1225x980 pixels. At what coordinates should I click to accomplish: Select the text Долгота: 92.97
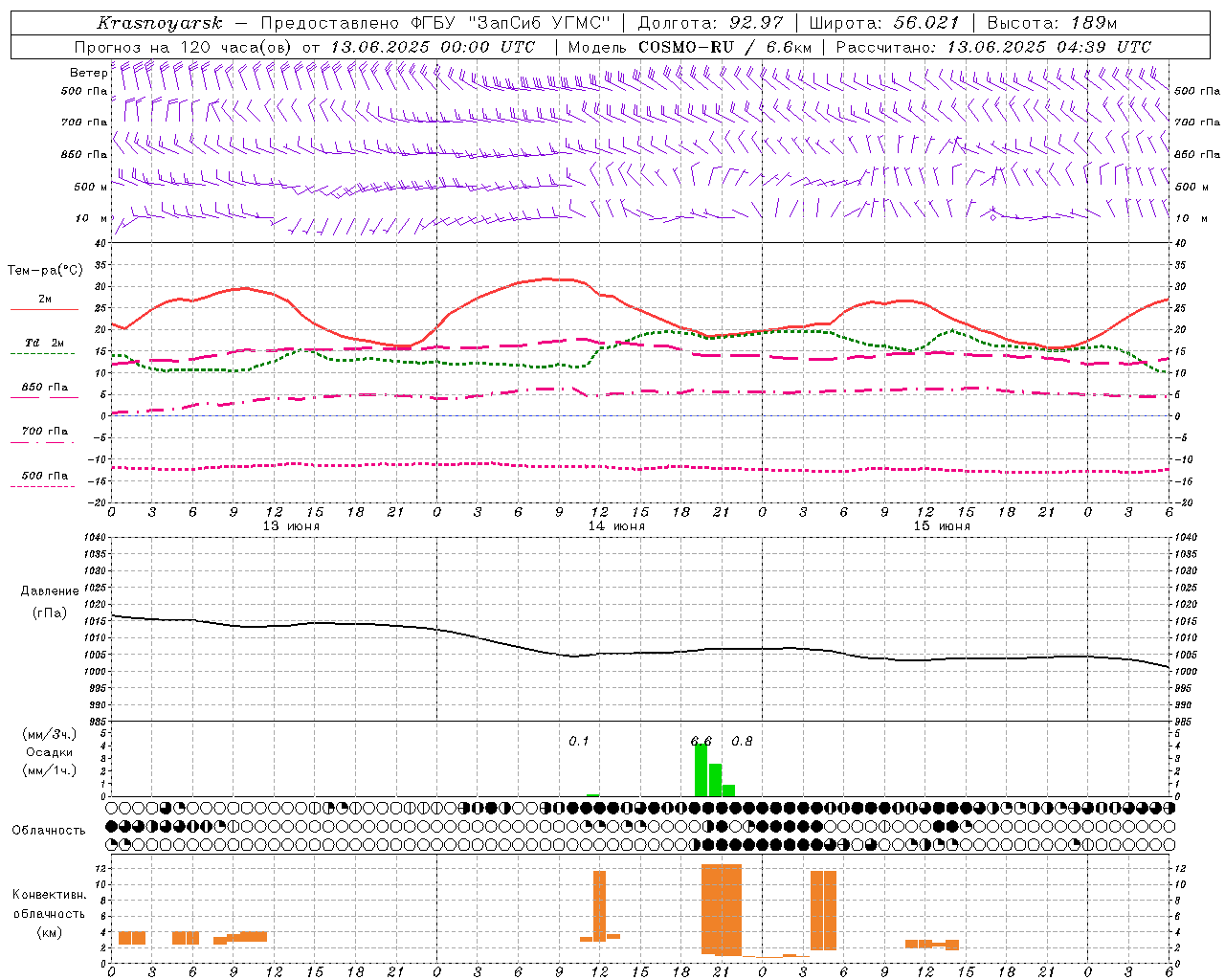[710, 23]
